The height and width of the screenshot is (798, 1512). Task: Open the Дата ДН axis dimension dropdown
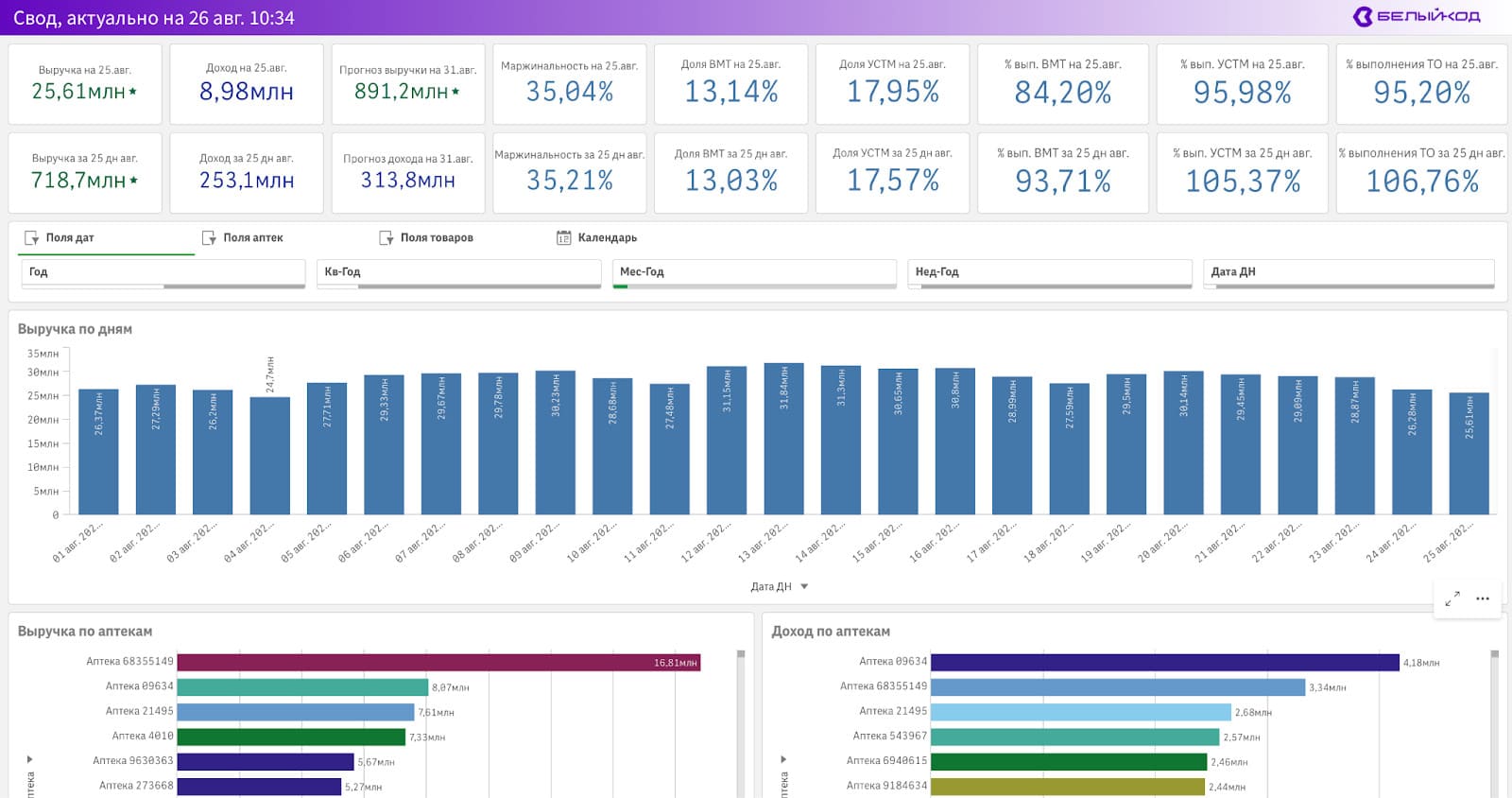[780, 587]
